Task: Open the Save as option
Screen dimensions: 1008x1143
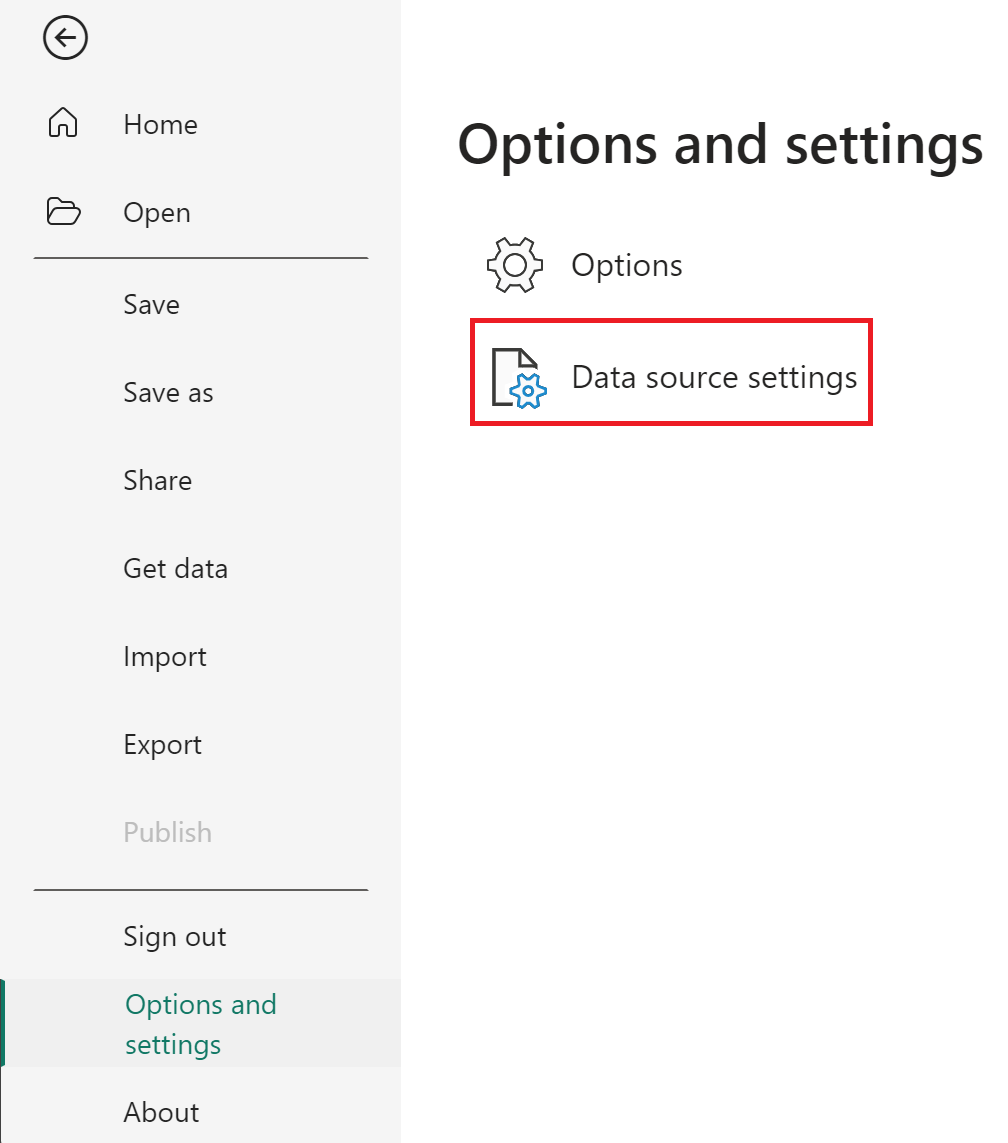Action: [x=168, y=392]
